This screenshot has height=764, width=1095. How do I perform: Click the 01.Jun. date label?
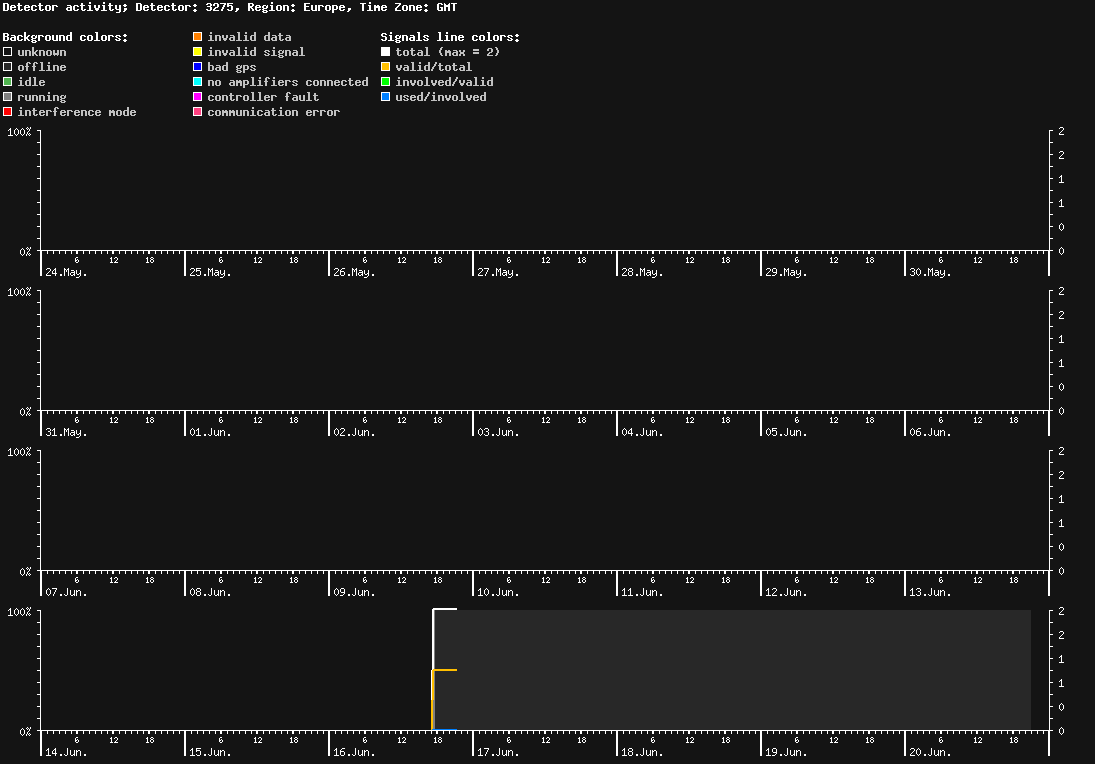tap(210, 432)
